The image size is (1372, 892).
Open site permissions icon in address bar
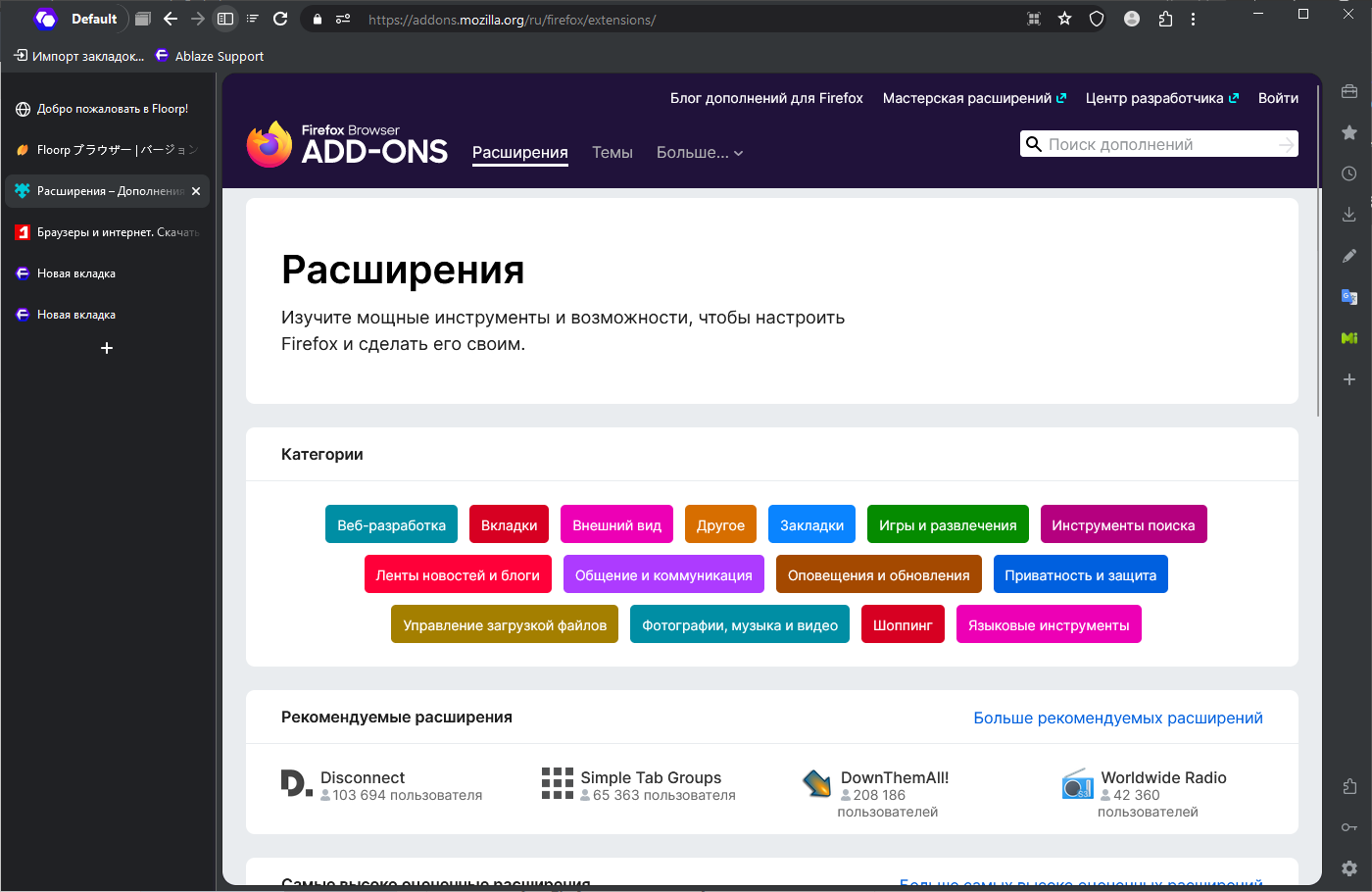tap(343, 19)
